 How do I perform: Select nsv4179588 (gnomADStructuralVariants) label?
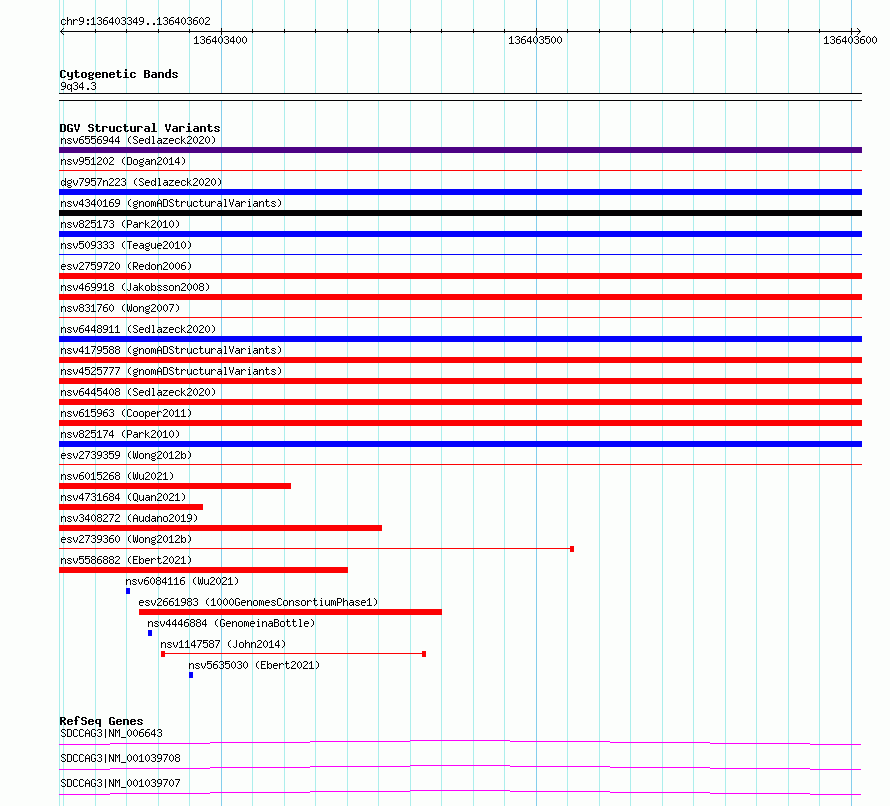coord(171,350)
